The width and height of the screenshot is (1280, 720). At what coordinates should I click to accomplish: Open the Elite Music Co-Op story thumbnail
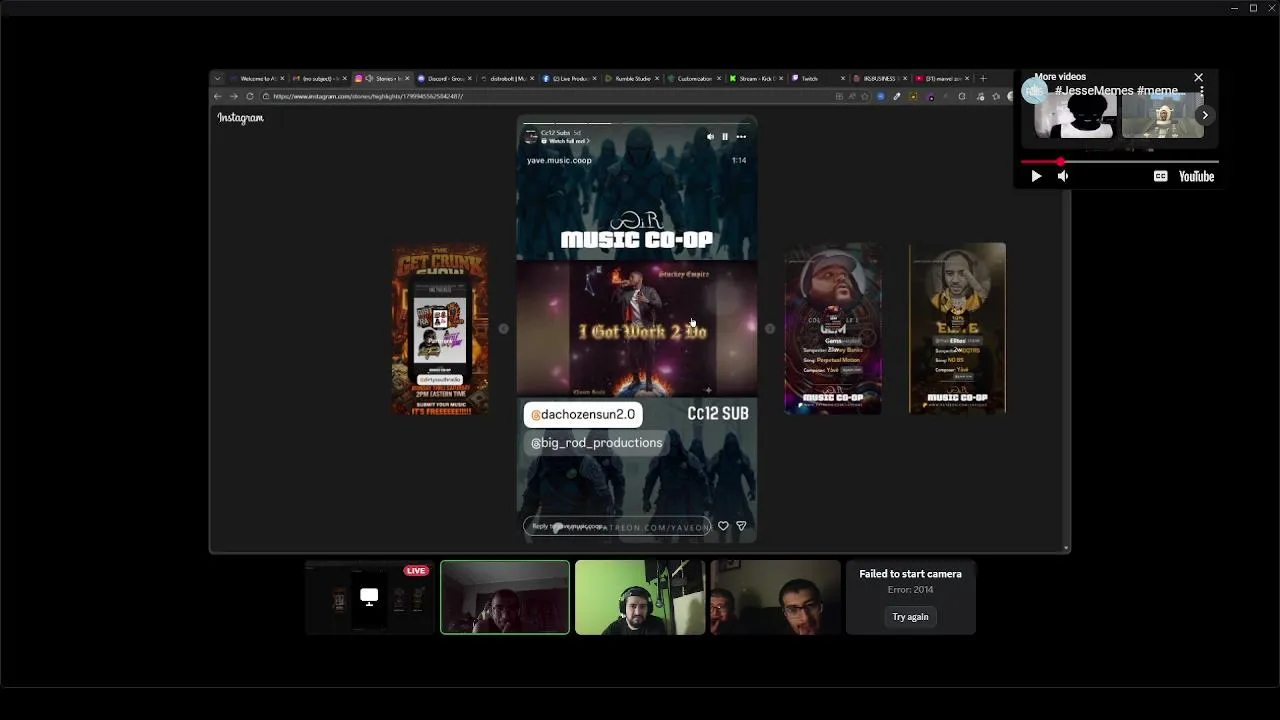(x=957, y=328)
